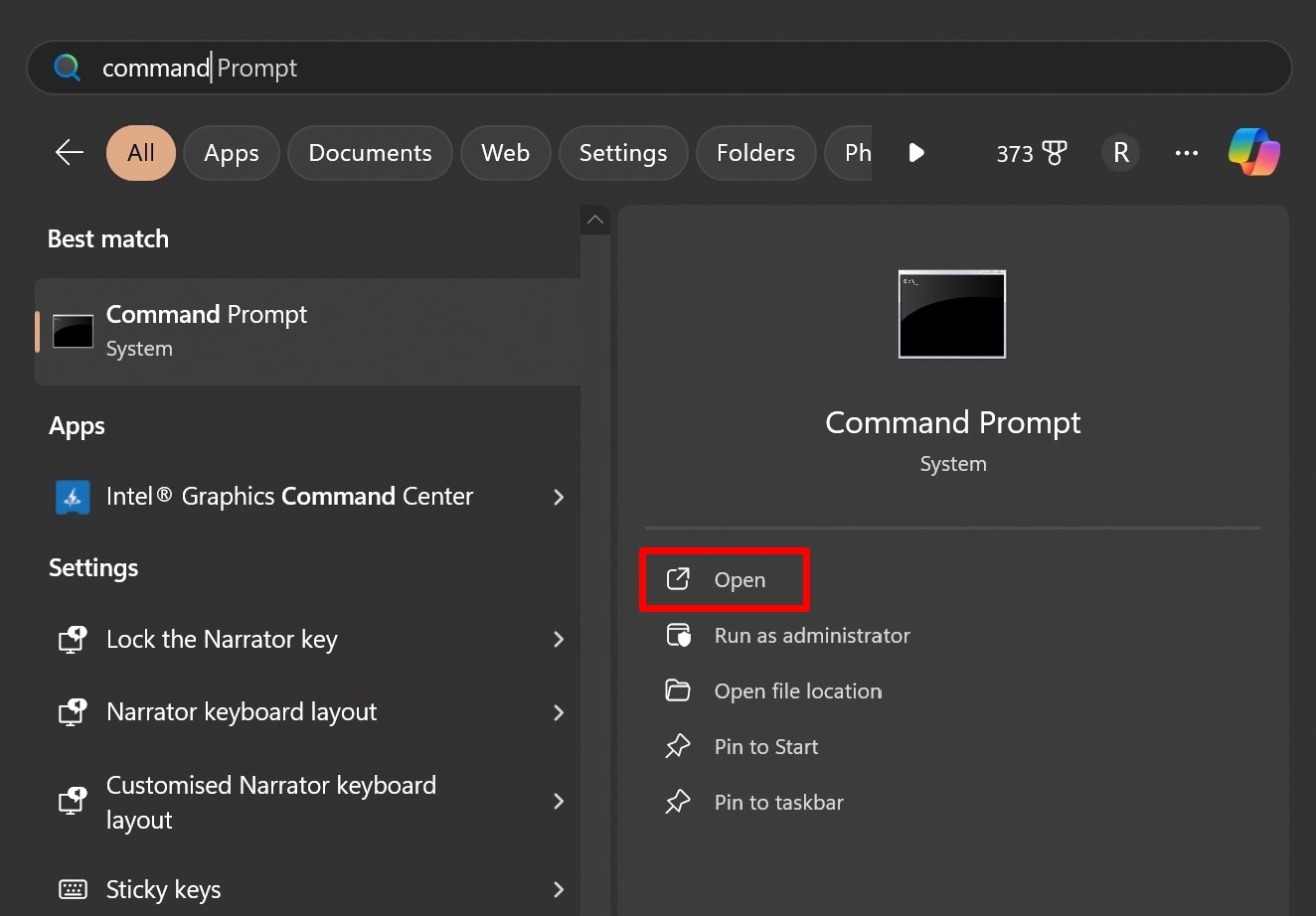This screenshot has width=1316, height=916.
Task: Expand Lock the Narrator key chevron
Action: tap(559, 640)
